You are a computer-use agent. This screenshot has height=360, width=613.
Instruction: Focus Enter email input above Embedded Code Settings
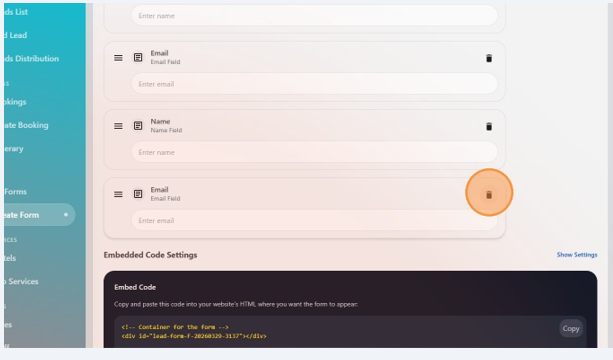[314, 220]
